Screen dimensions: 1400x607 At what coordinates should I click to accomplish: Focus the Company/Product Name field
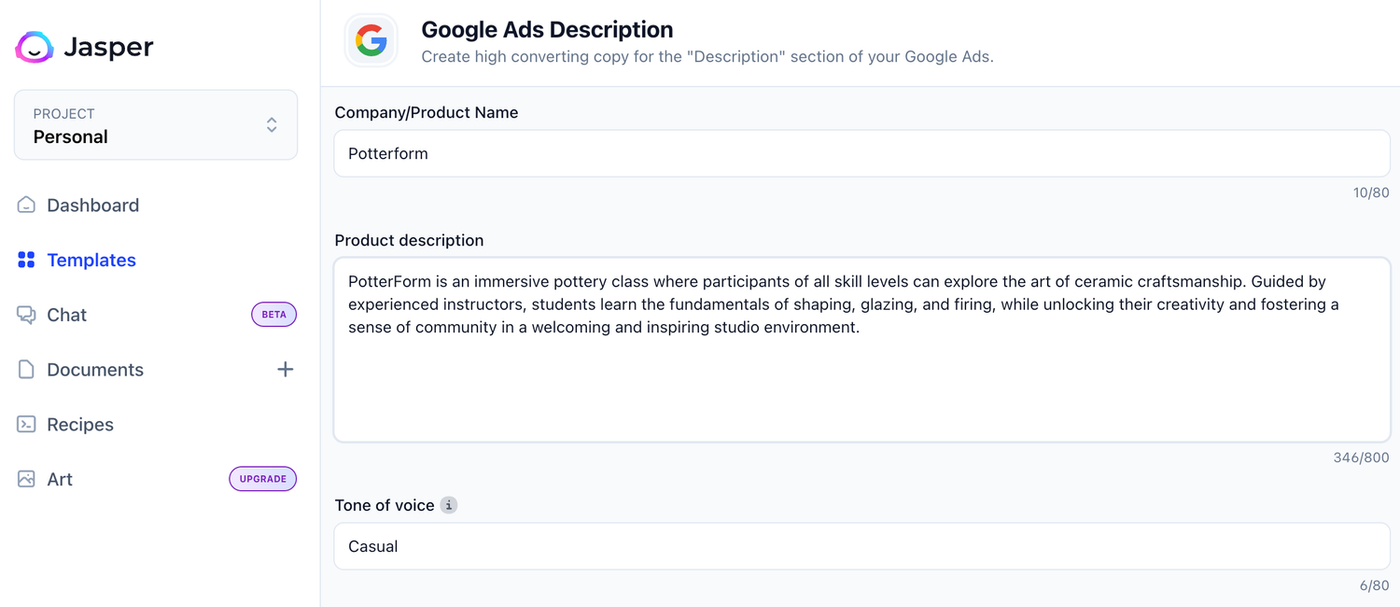861,154
